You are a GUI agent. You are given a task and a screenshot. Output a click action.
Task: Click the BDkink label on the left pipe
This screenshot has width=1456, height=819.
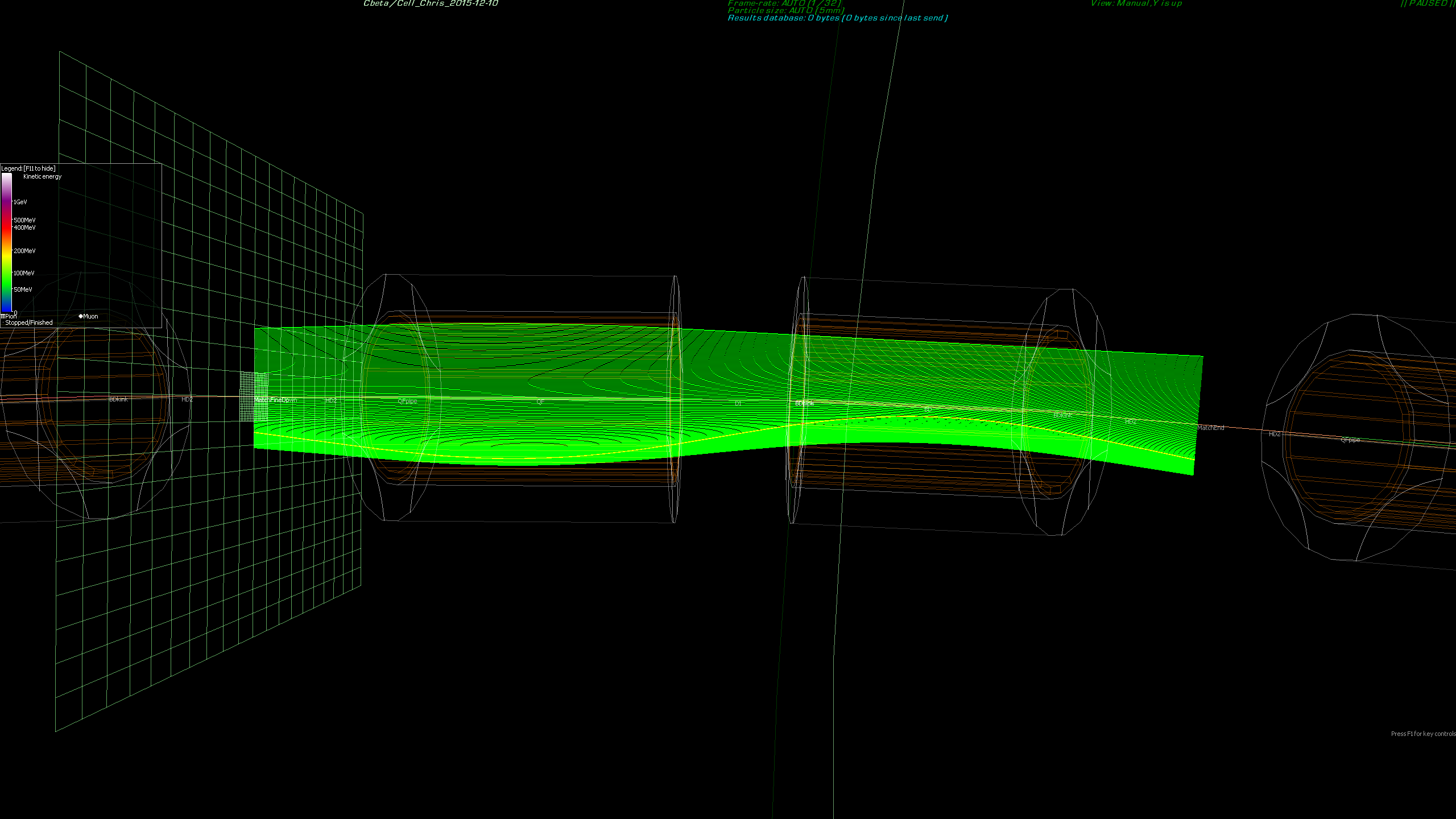tap(118, 399)
